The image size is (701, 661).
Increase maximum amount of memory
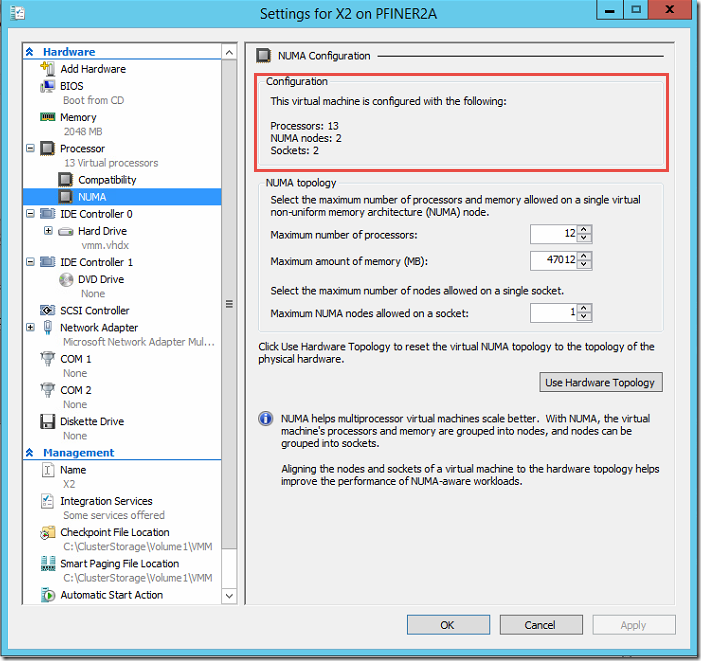[x=584, y=256]
